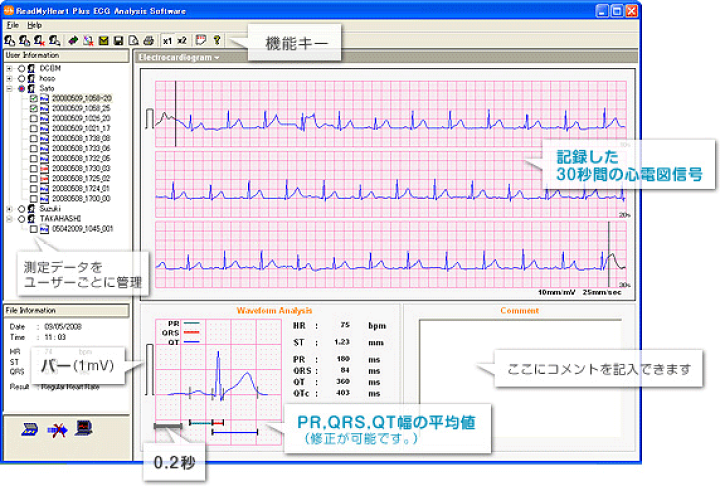The width and height of the screenshot is (720, 486).
Task: Select the Suzuki user radio button
Action: click(x=21, y=209)
